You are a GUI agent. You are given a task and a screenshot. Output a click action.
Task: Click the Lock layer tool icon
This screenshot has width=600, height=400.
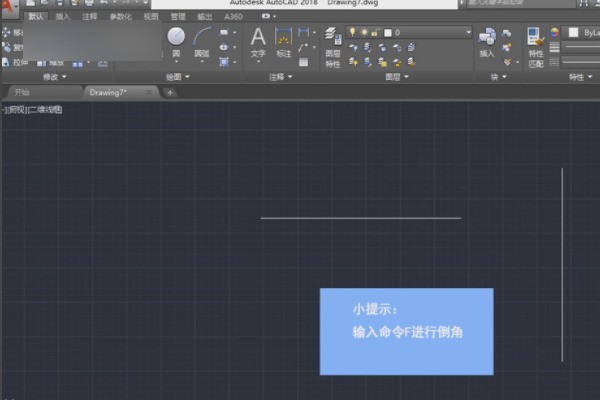click(397, 47)
